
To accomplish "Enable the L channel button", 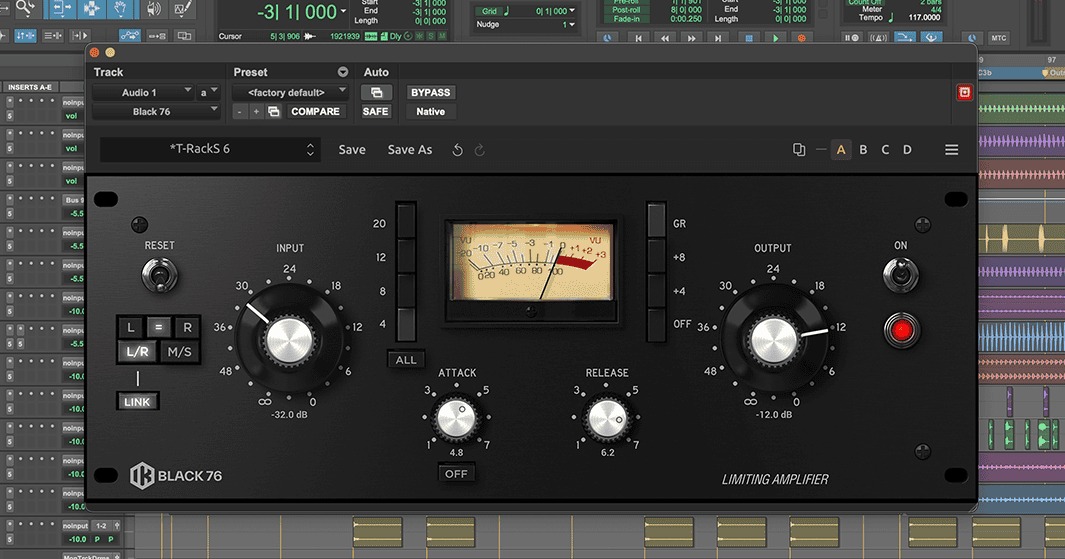I will (131, 327).
